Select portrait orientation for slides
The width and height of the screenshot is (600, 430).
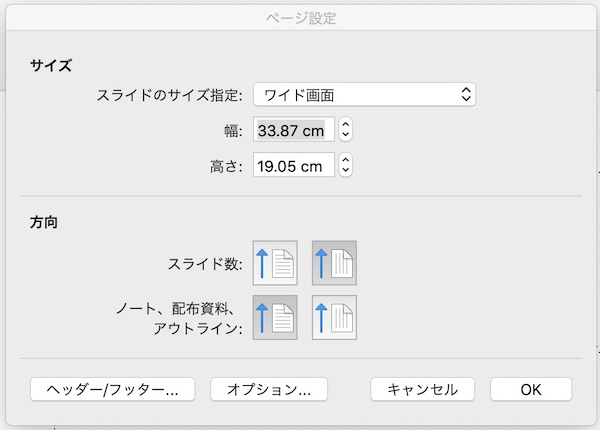[x=275, y=263]
